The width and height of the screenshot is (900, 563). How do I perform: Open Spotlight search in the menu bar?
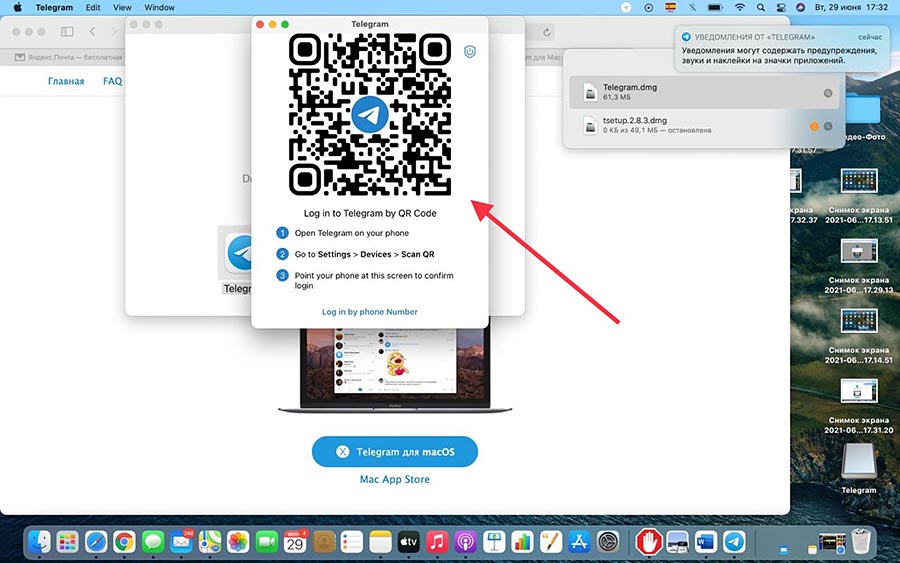(x=761, y=7)
